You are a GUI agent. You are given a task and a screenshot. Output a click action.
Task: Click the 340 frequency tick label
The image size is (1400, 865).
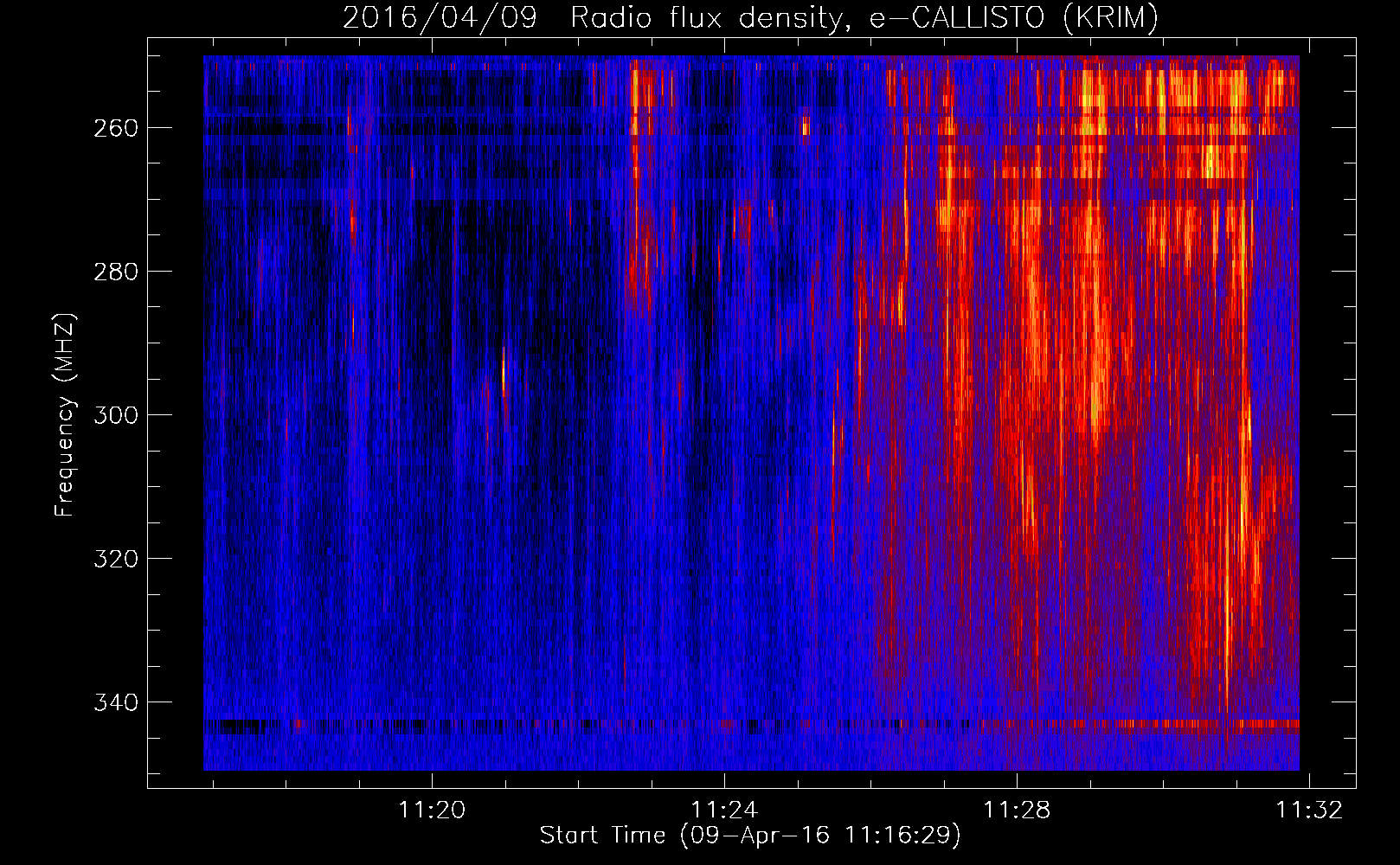pos(116,702)
